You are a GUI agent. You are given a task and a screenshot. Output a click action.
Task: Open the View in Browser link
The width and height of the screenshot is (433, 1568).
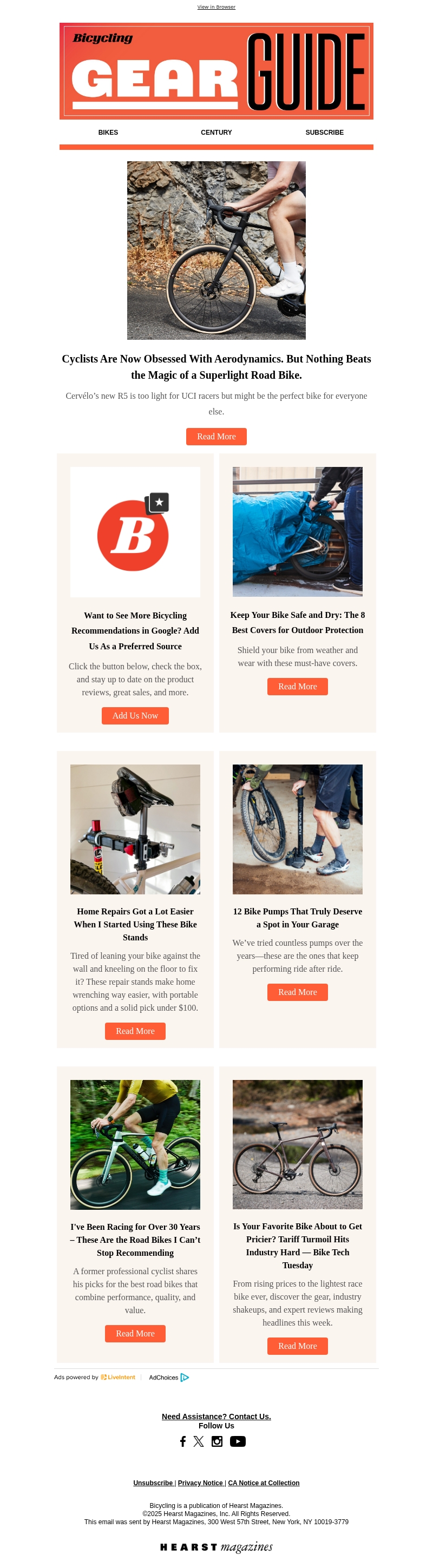[x=216, y=6]
